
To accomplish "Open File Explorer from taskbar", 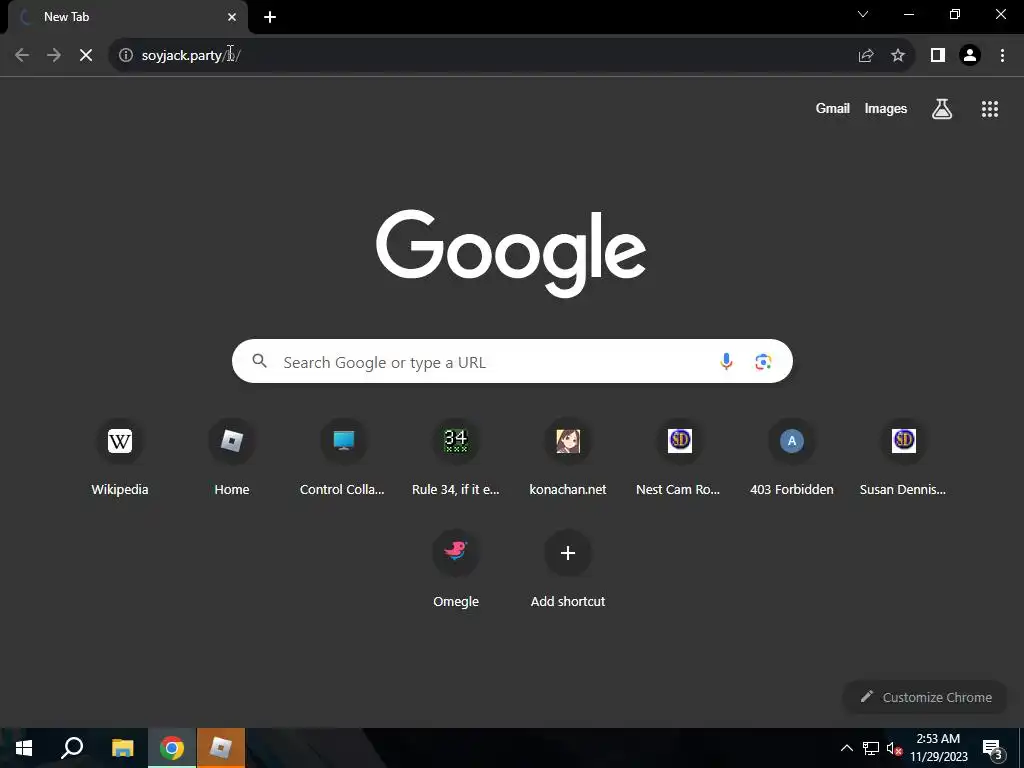I will point(122,748).
